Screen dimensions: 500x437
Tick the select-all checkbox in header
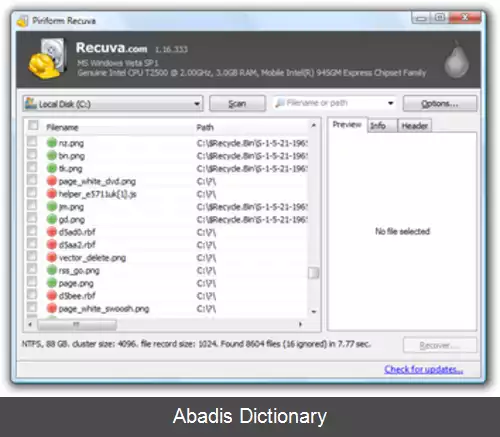click(x=33, y=126)
